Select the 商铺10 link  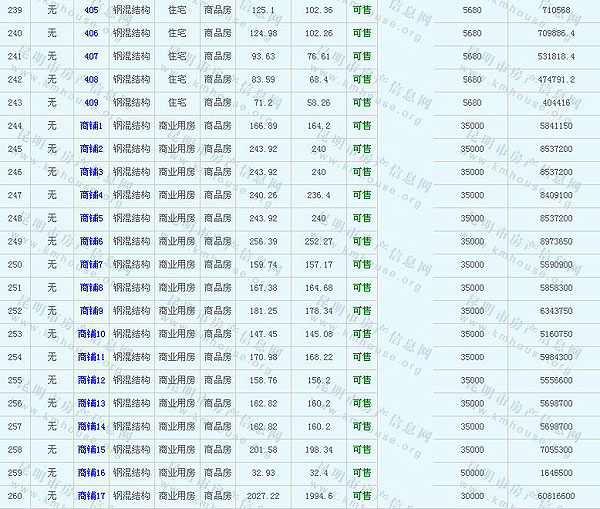(x=91, y=333)
